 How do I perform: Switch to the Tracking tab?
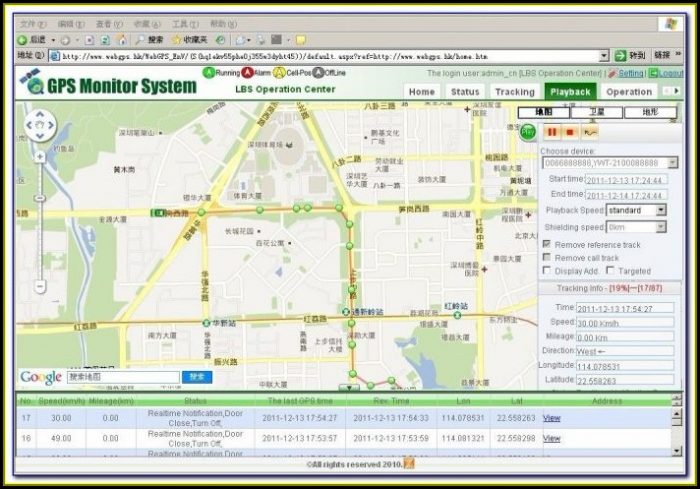pyautogui.click(x=514, y=92)
